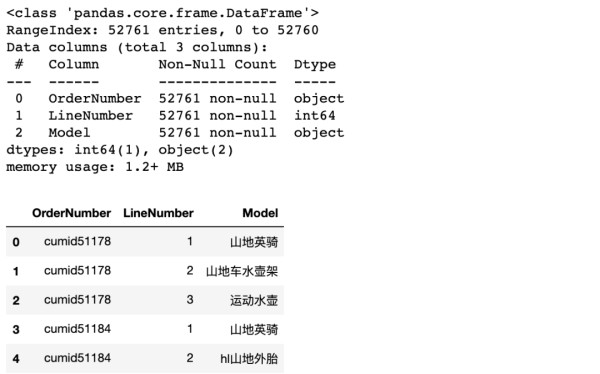Click LineNumber value 3 in row 2
This screenshot has height=374, width=600.
[x=190, y=300]
